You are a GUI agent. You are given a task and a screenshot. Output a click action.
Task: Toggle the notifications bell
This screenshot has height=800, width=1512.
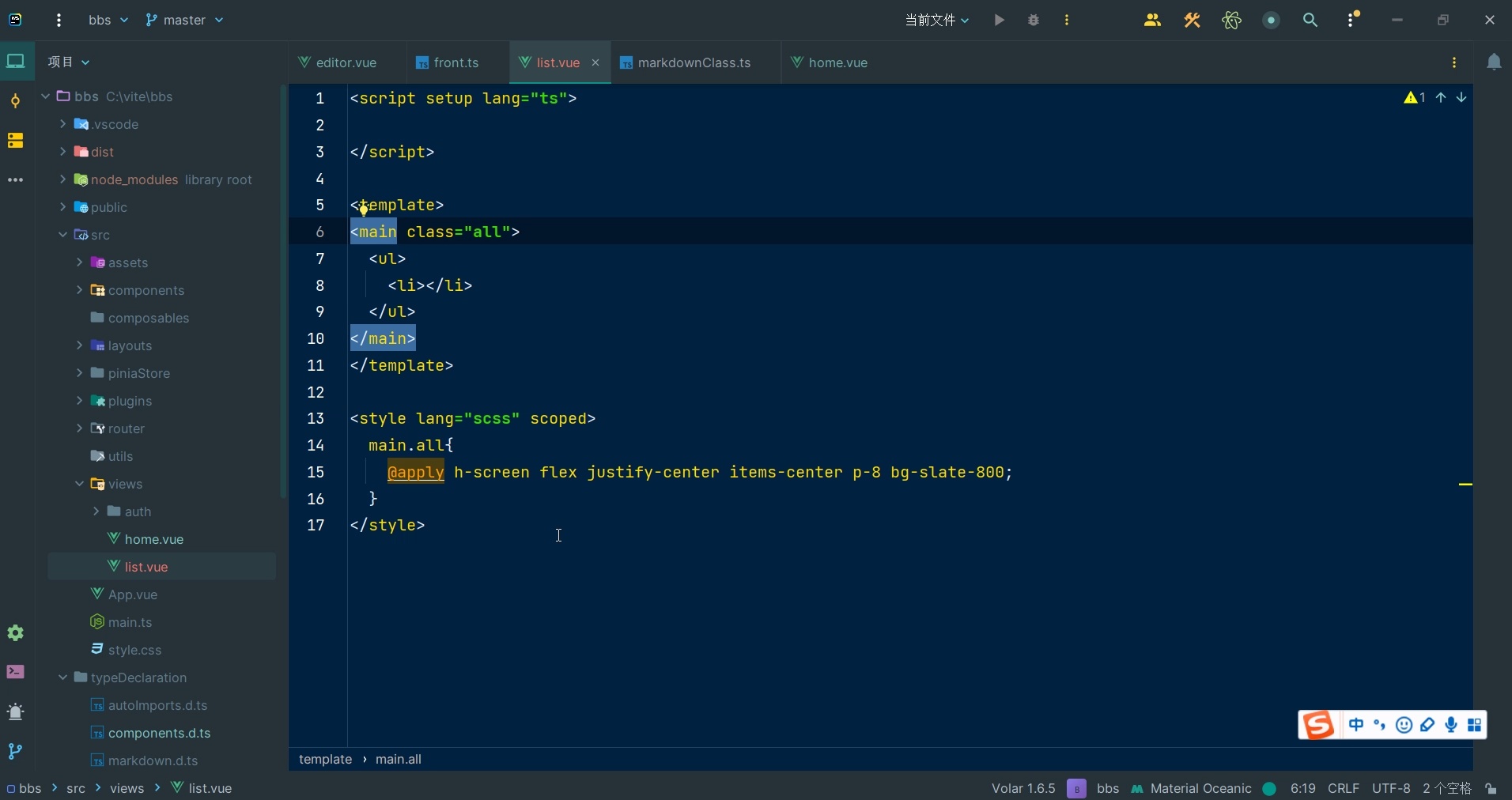1495,62
